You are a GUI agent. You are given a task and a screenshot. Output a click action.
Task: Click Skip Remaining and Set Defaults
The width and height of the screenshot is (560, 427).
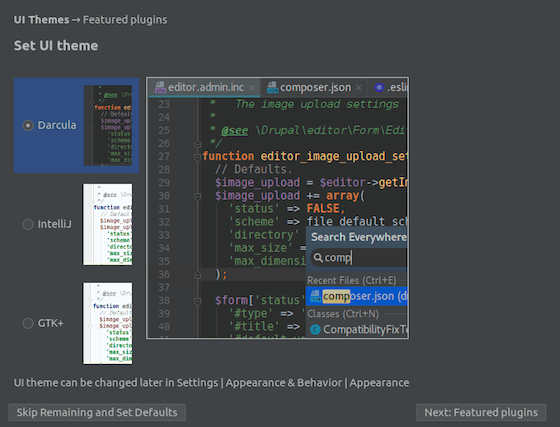point(97,412)
